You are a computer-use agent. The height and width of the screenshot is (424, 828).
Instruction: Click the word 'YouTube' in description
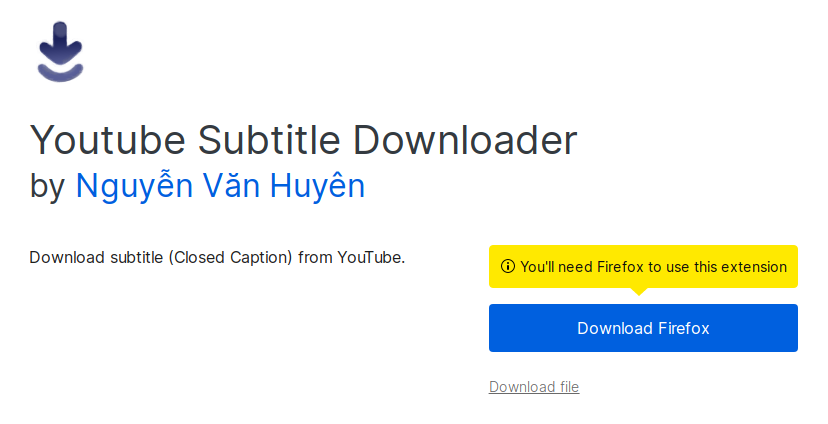click(x=369, y=258)
